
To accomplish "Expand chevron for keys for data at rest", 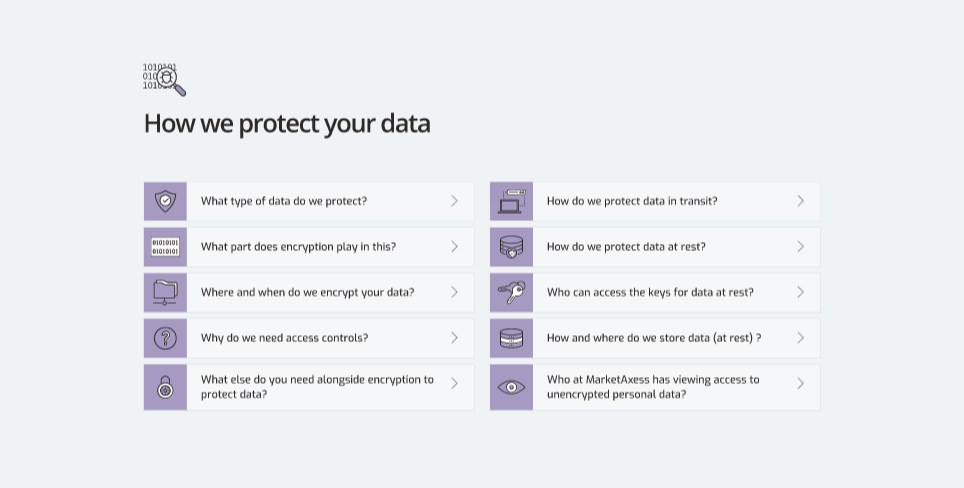I will click(800, 292).
